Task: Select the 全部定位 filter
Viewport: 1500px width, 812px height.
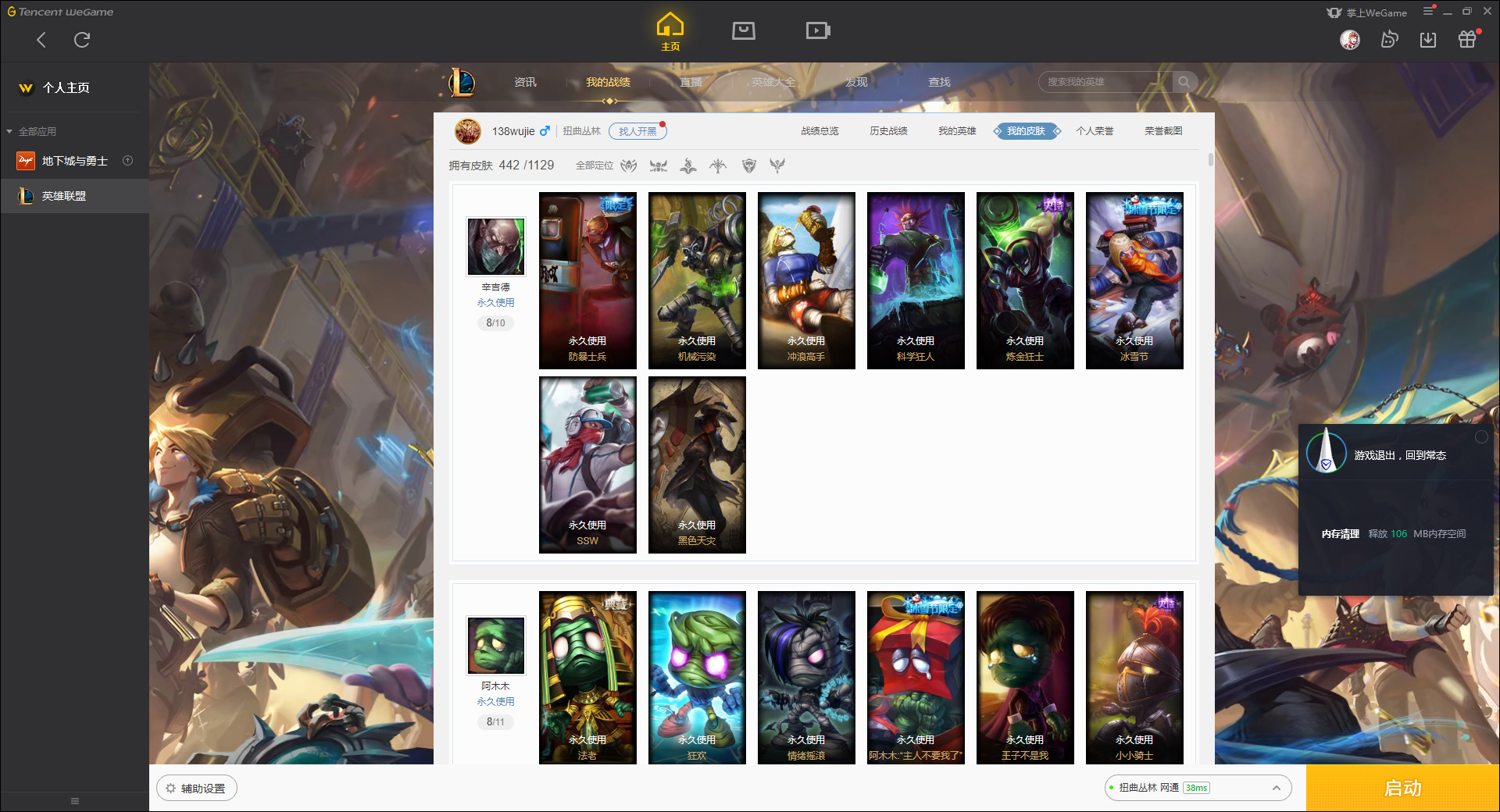Action: pyautogui.click(x=594, y=166)
